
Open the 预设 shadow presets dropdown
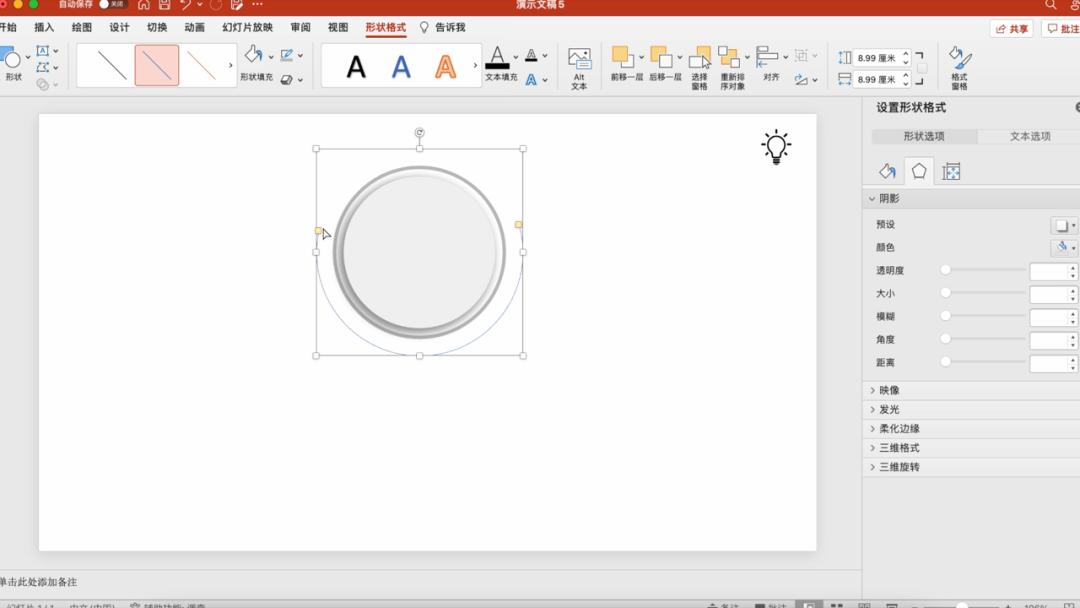click(1065, 225)
